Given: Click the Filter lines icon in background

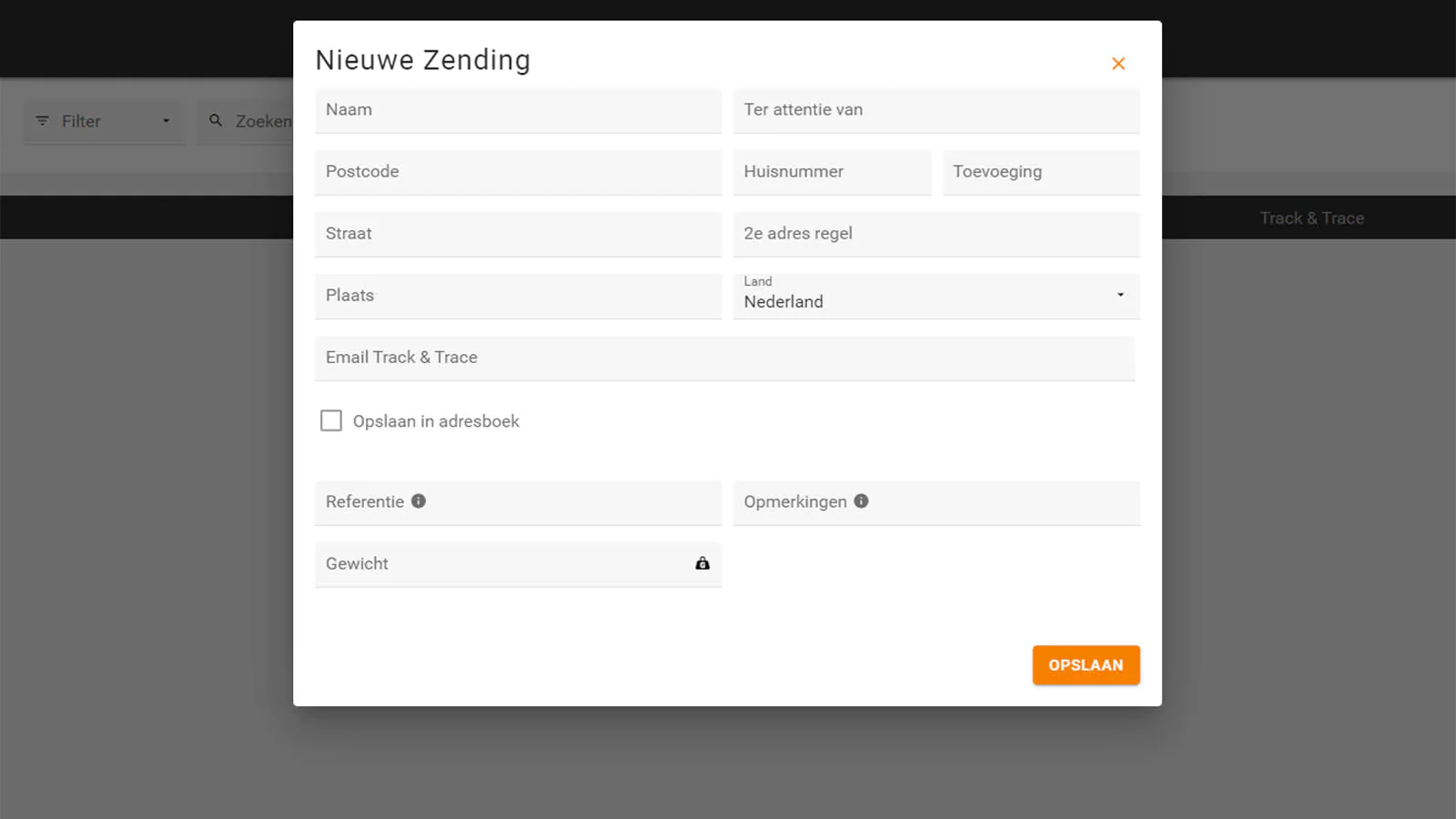Looking at the screenshot, I should 43,121.
